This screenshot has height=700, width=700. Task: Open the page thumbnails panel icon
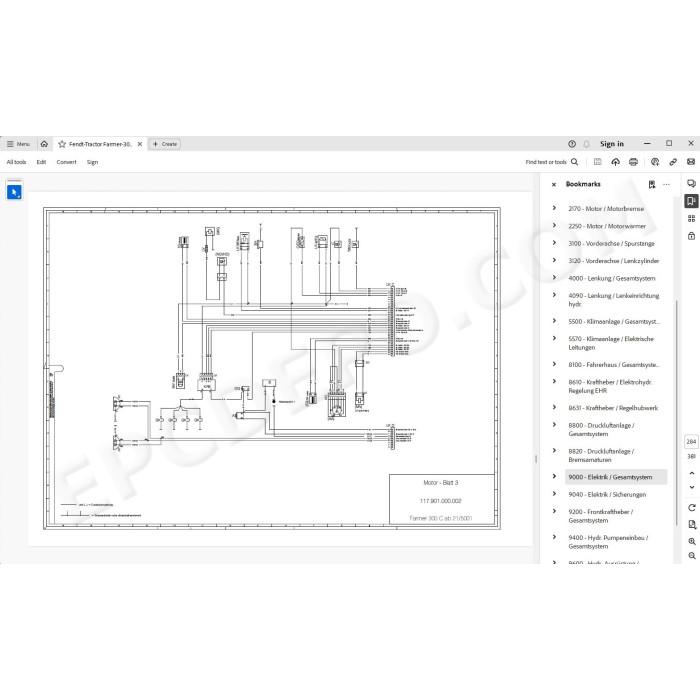click(691, 218)
